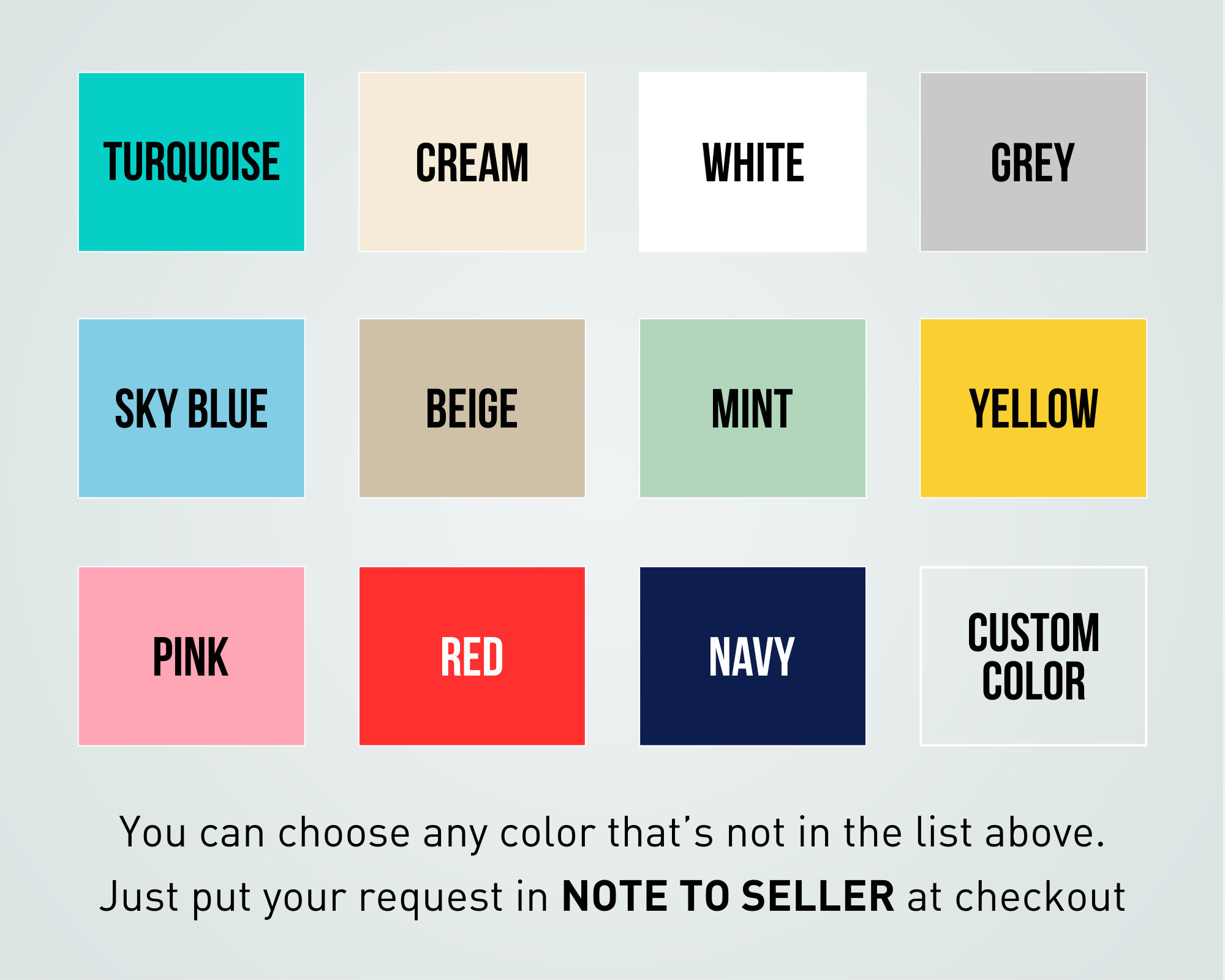Screen dimensions: 1225x980
Task: Click the word checkout in bottom line
Action: tap(1040, 896)
